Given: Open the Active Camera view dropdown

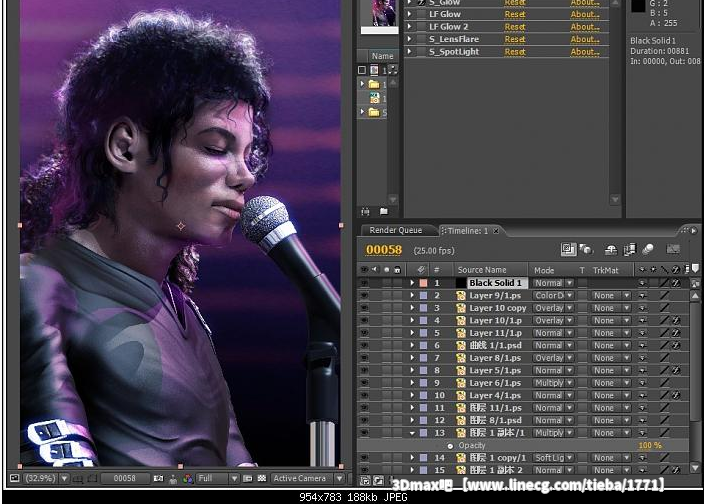Looking at the screenshot, I should point(304,479).
